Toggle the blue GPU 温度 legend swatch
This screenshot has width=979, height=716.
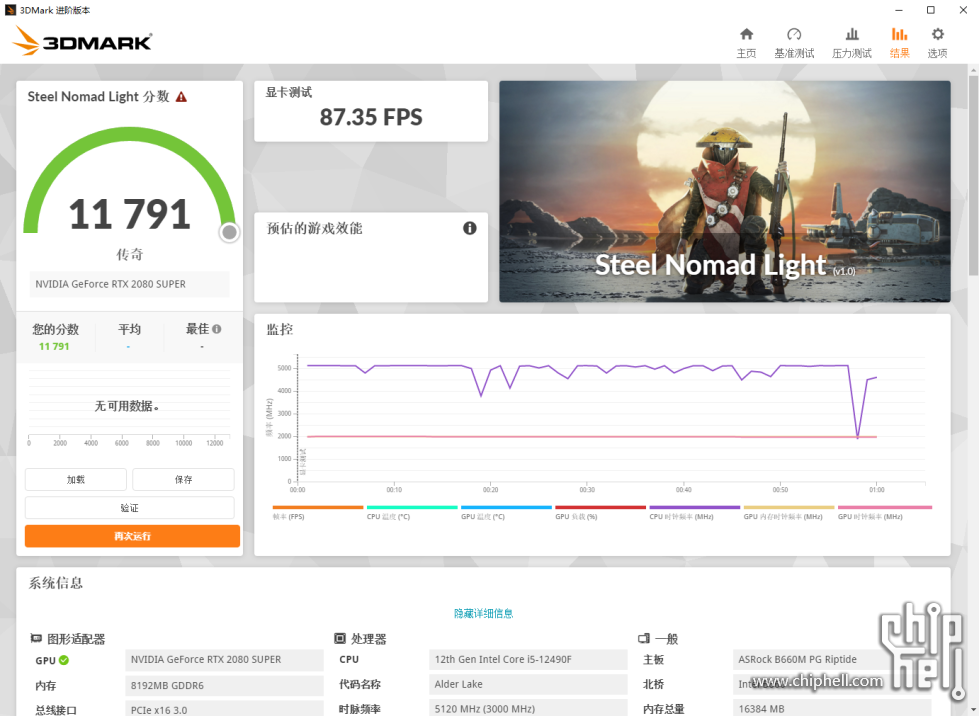[506, 508]
